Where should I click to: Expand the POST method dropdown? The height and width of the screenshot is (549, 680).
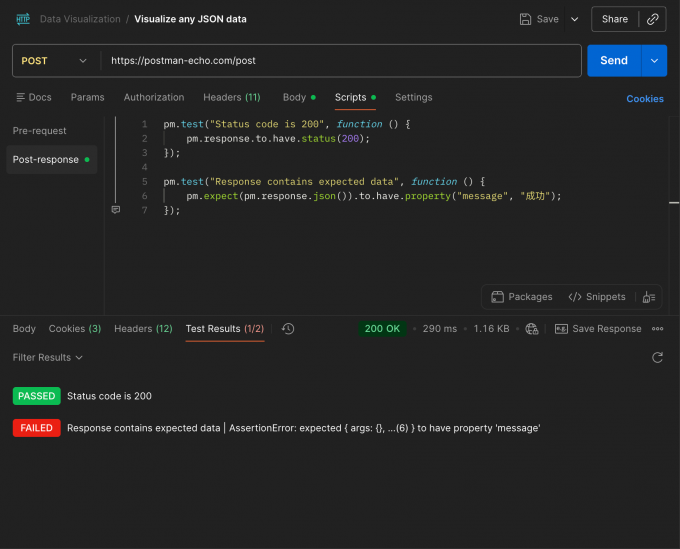click(54, 61)
